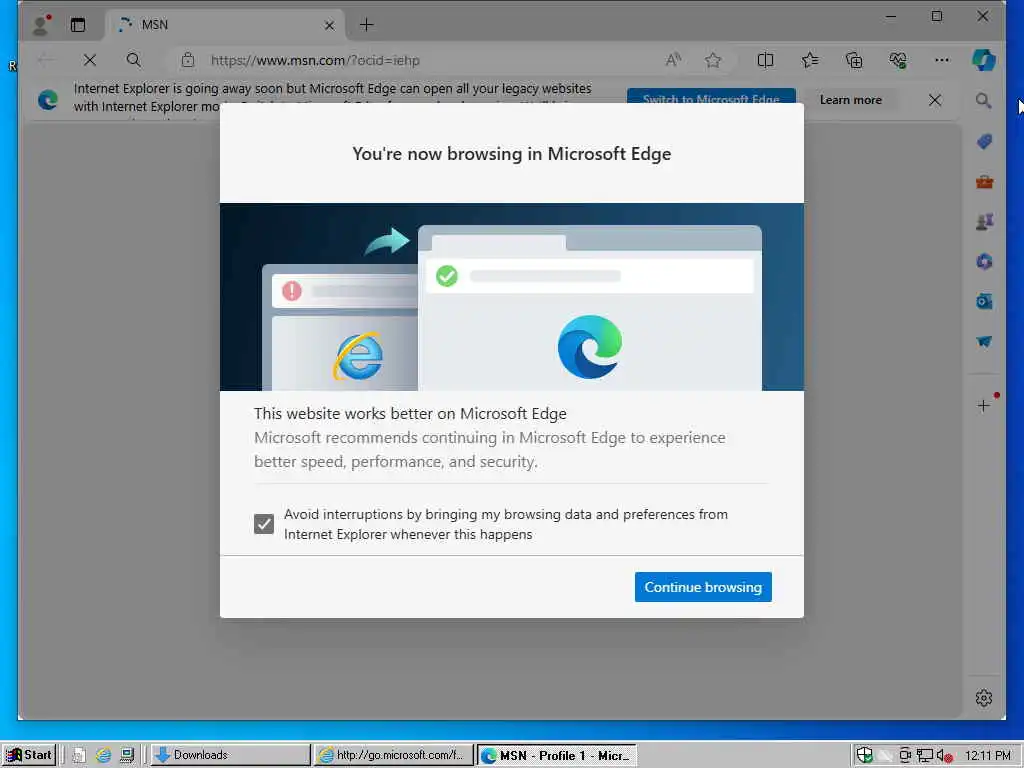The image size is (1024, 768).
Task: Activate Read aloud icon
Action: click(673, 60)
